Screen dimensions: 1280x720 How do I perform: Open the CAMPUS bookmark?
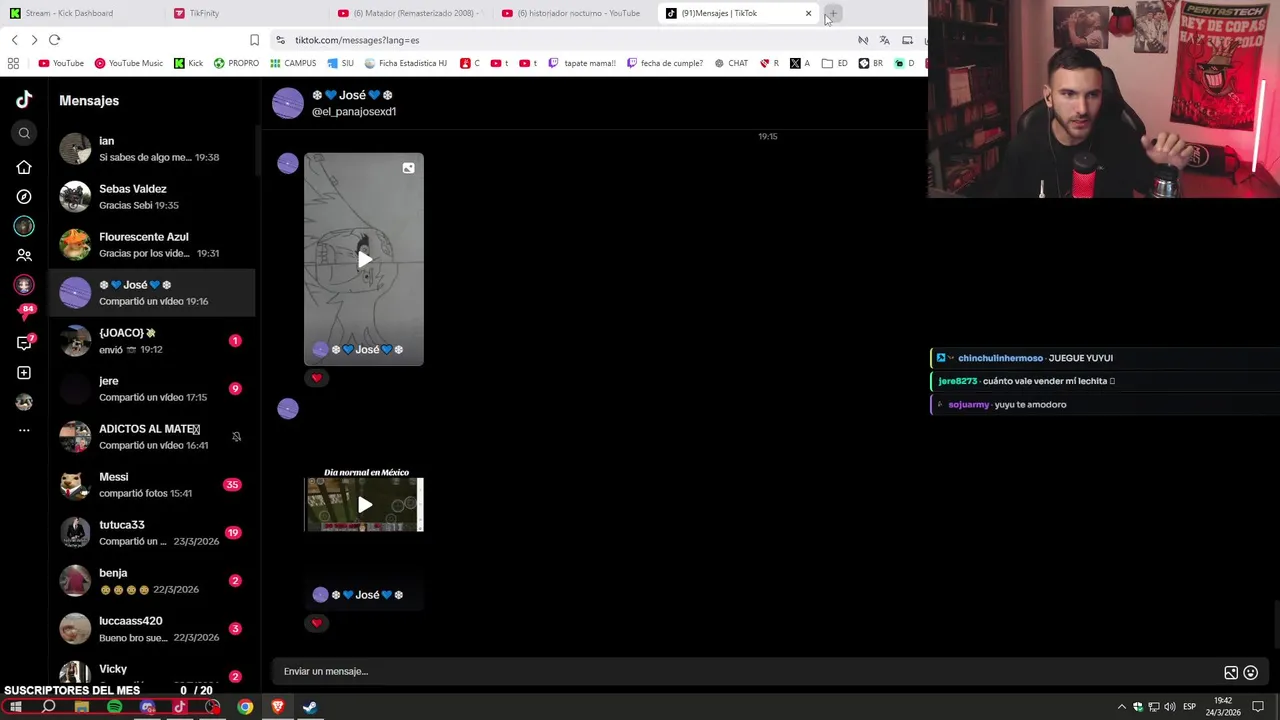(x=293, y=63)
